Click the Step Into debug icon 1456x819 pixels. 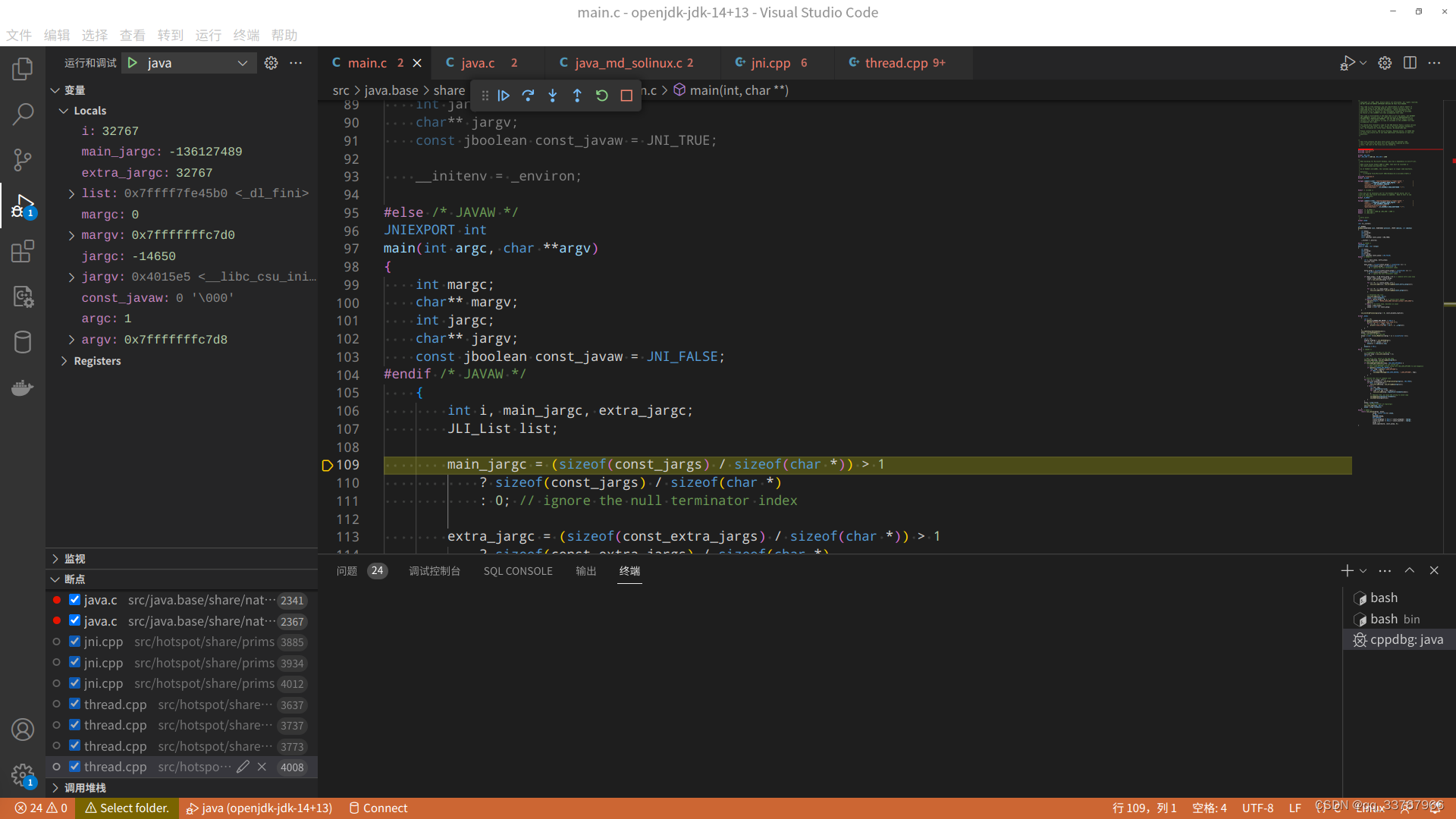coord(553,95)
